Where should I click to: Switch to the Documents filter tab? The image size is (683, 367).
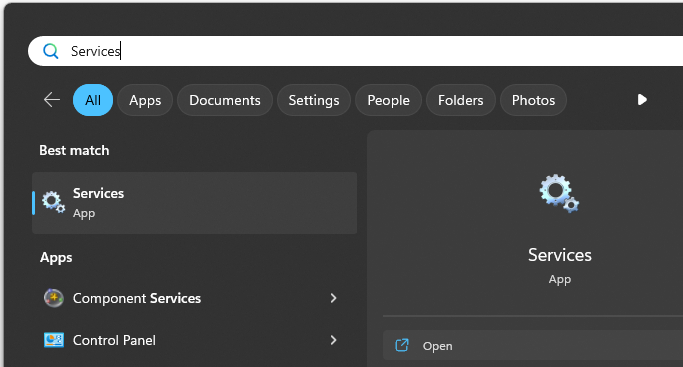click(225, 100)
